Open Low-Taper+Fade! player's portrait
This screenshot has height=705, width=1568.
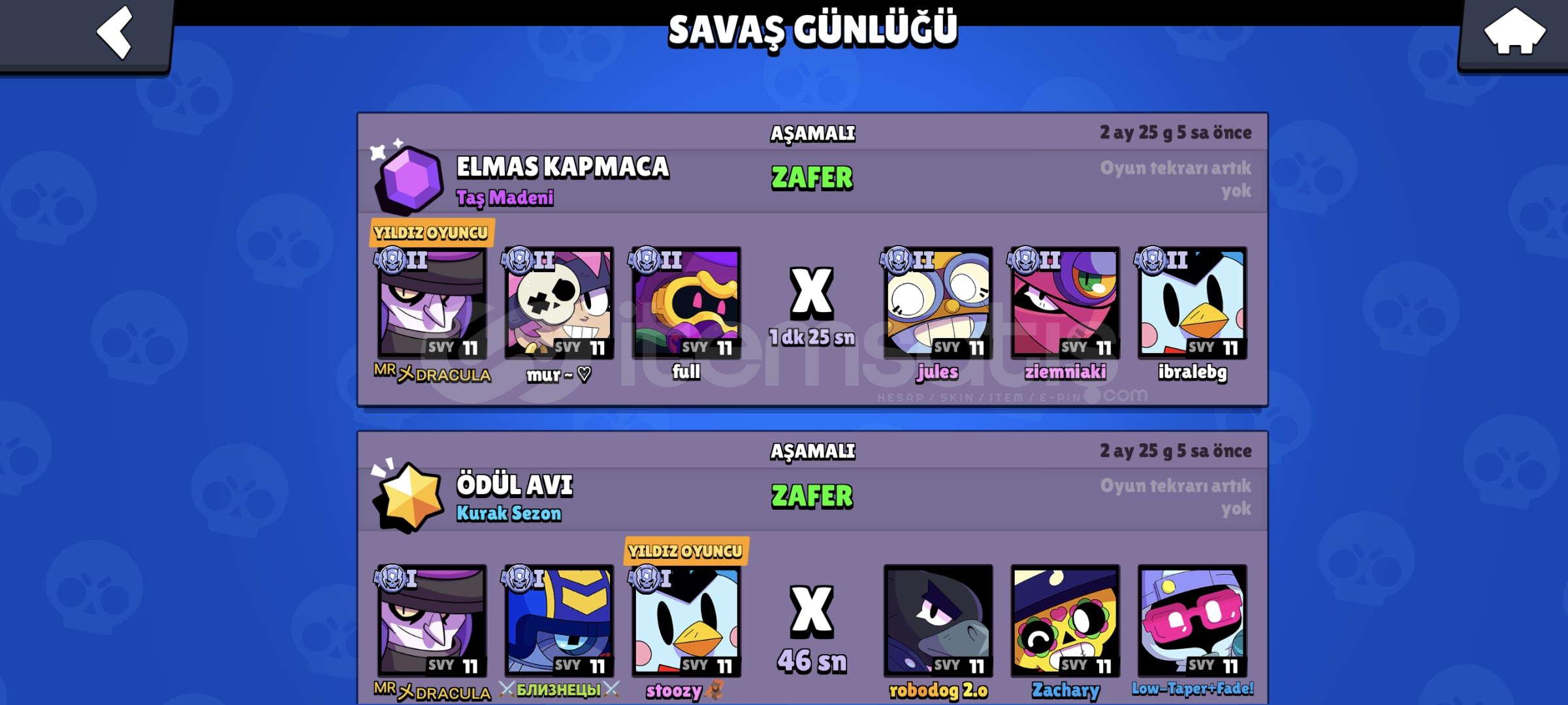(x=1192, y=621)
